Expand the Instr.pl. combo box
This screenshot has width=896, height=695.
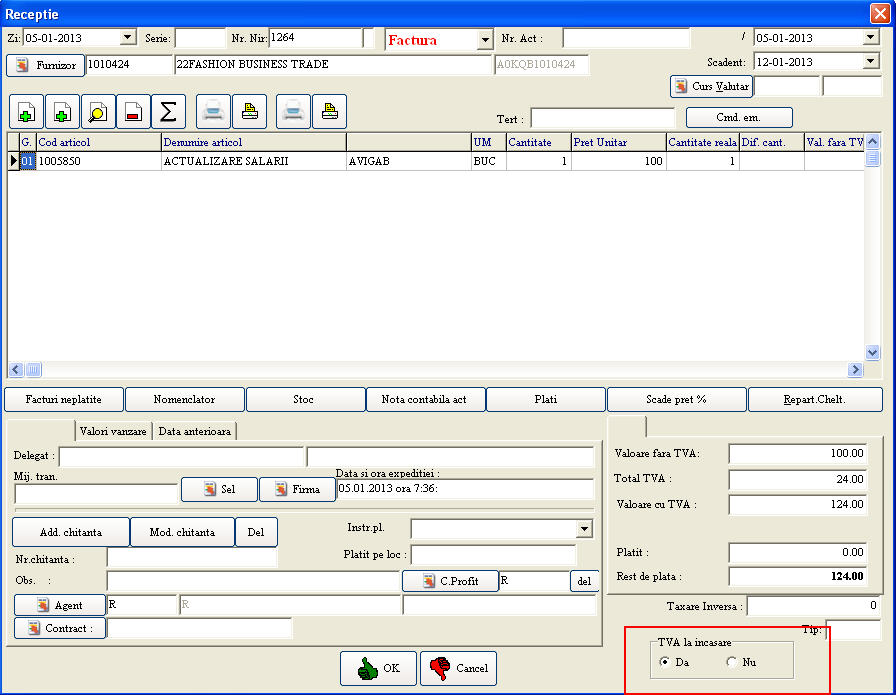(x=584, y=529)
